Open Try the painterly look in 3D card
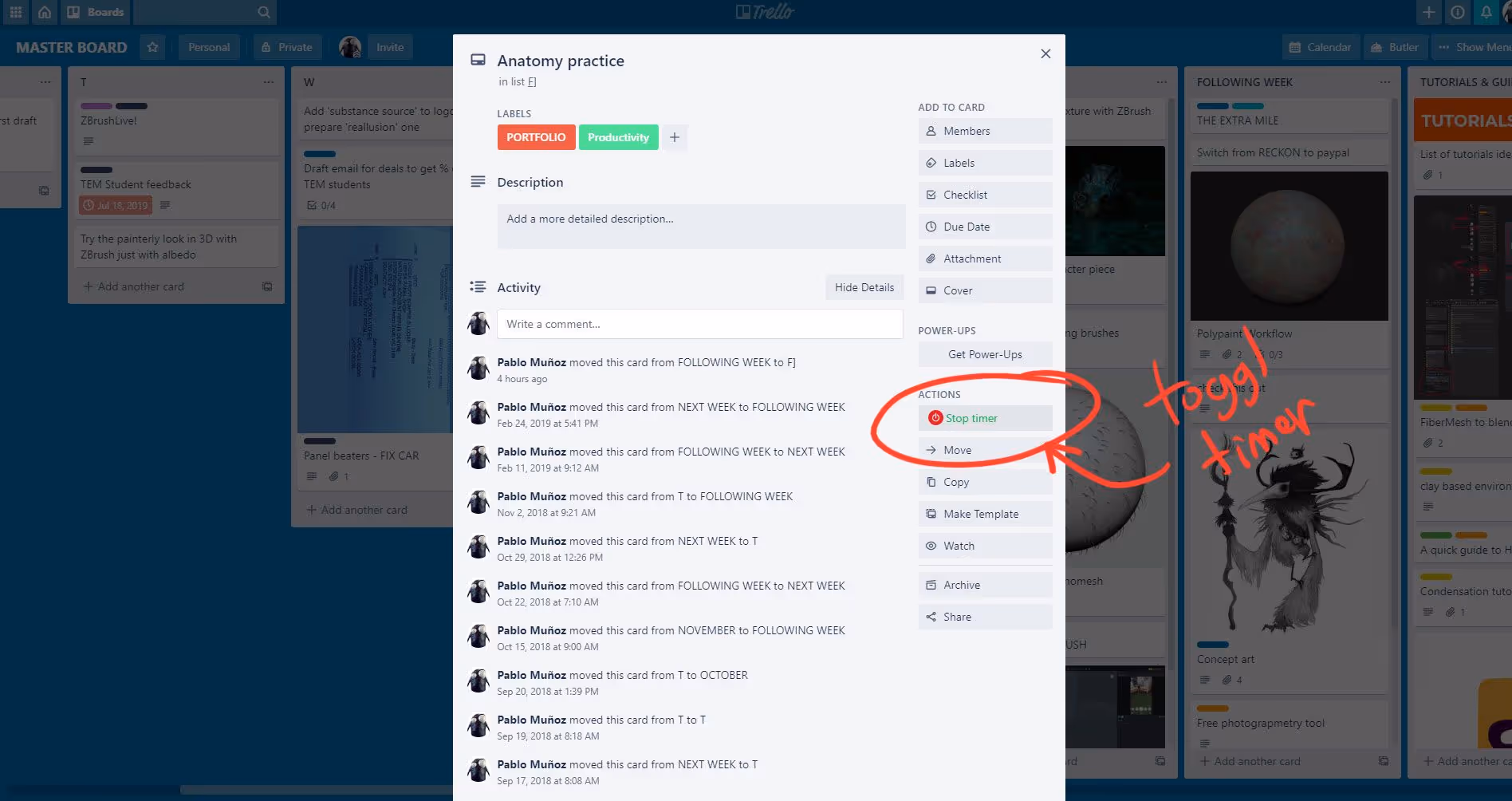This screenshot has width=1512, height=801. tap(176, 247)
